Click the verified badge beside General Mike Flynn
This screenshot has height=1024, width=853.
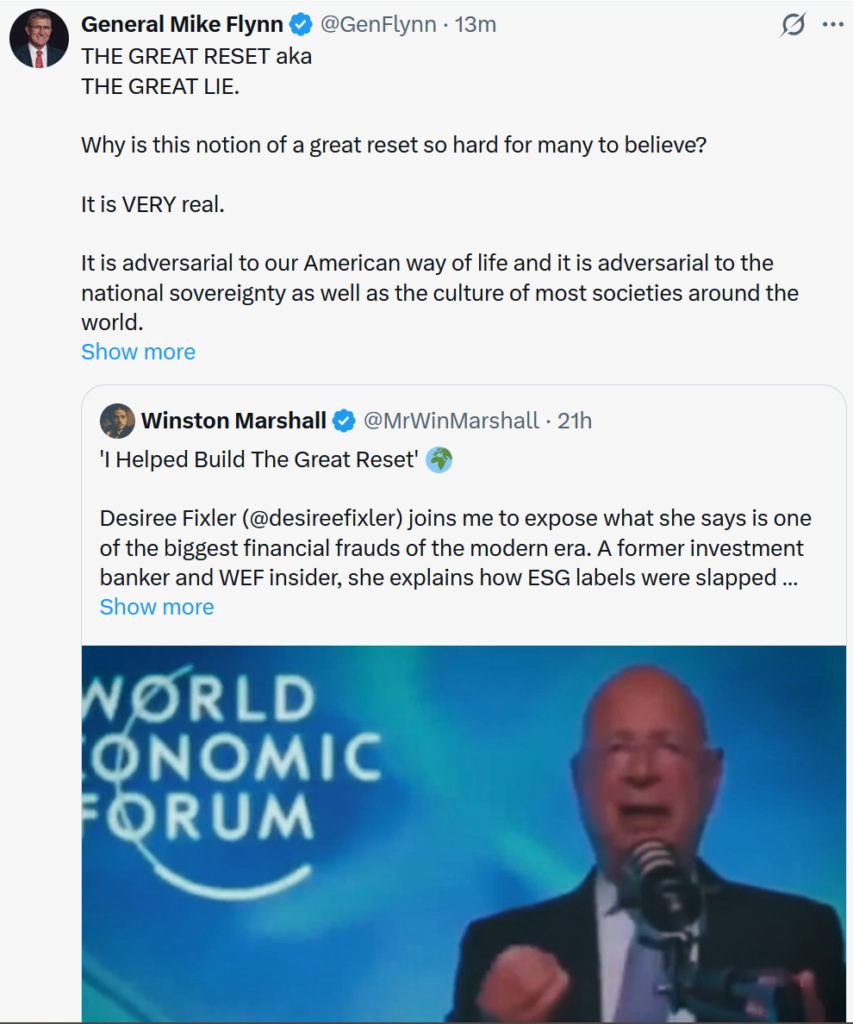[x=299, y=25]
